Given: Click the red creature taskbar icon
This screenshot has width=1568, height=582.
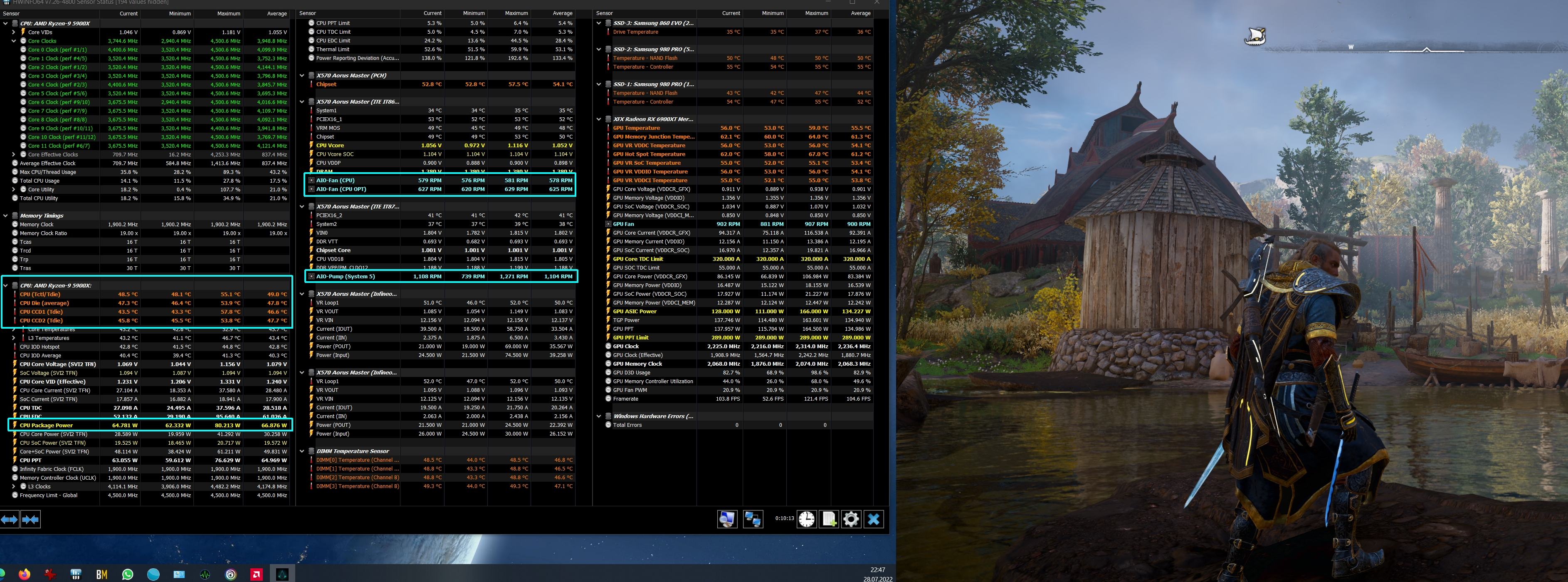Looking at the screenshot, I should pos(51,574).
